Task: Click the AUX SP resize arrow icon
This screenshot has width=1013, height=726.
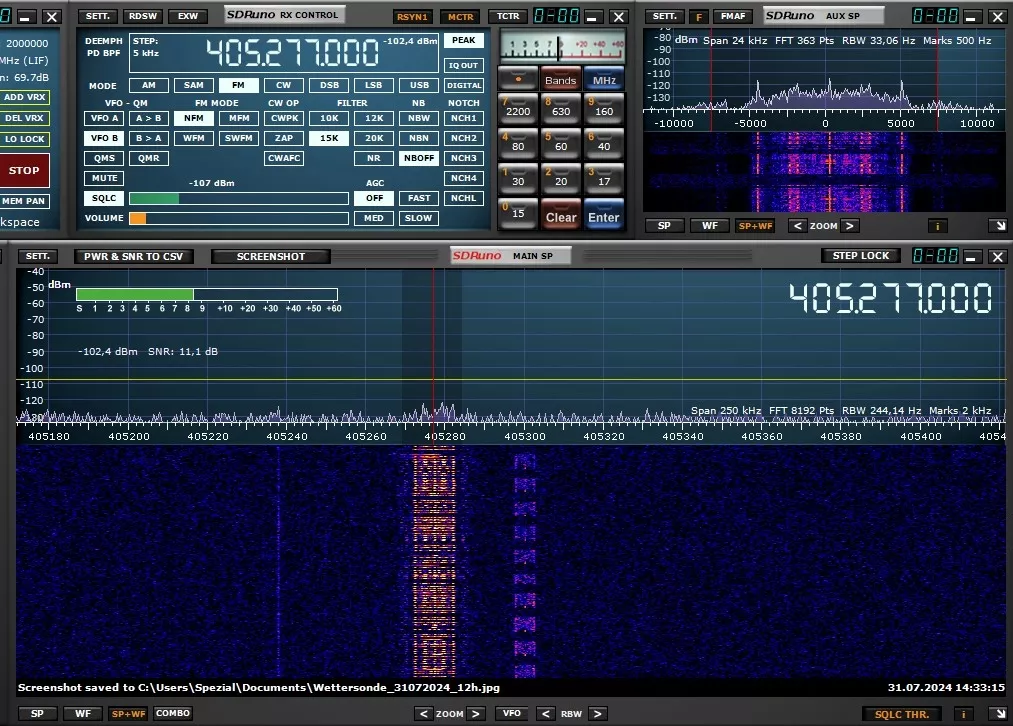Action: [x=1000, y=225]
